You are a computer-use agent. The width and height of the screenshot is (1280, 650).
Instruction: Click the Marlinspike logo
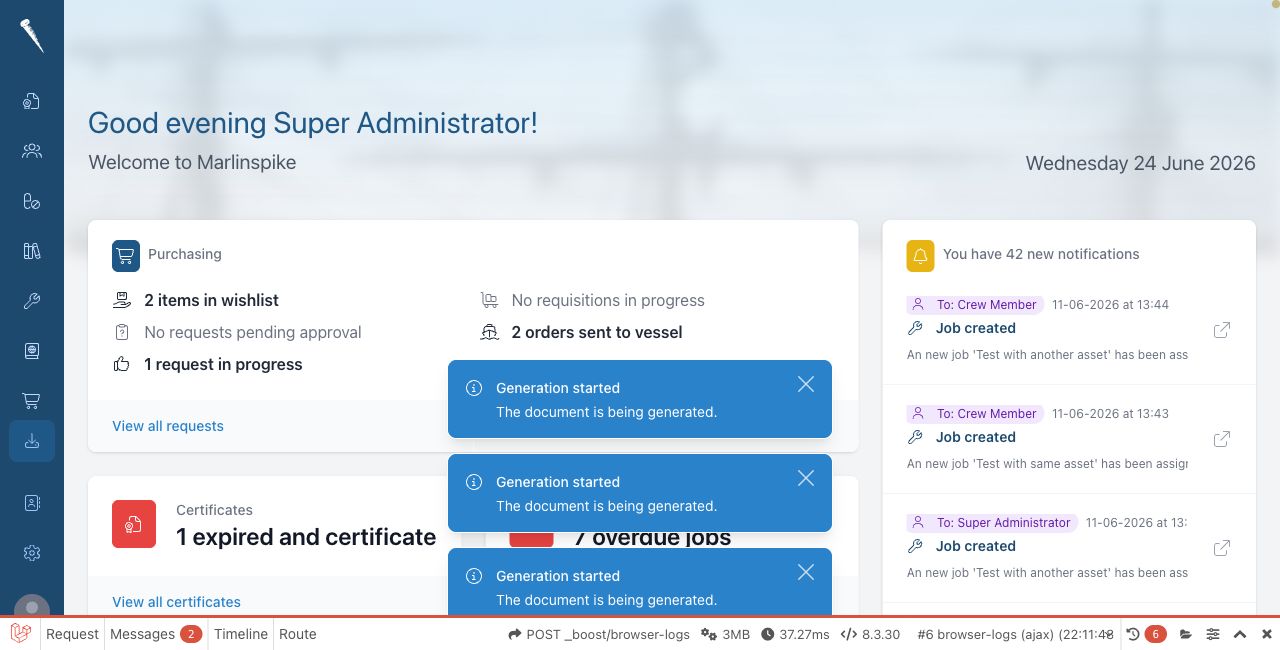32,36
